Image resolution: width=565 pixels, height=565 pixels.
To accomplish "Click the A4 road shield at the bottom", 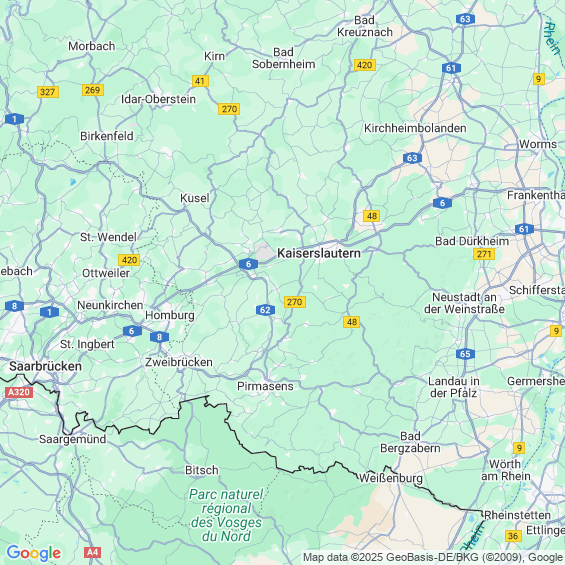I will coord(92,552).
